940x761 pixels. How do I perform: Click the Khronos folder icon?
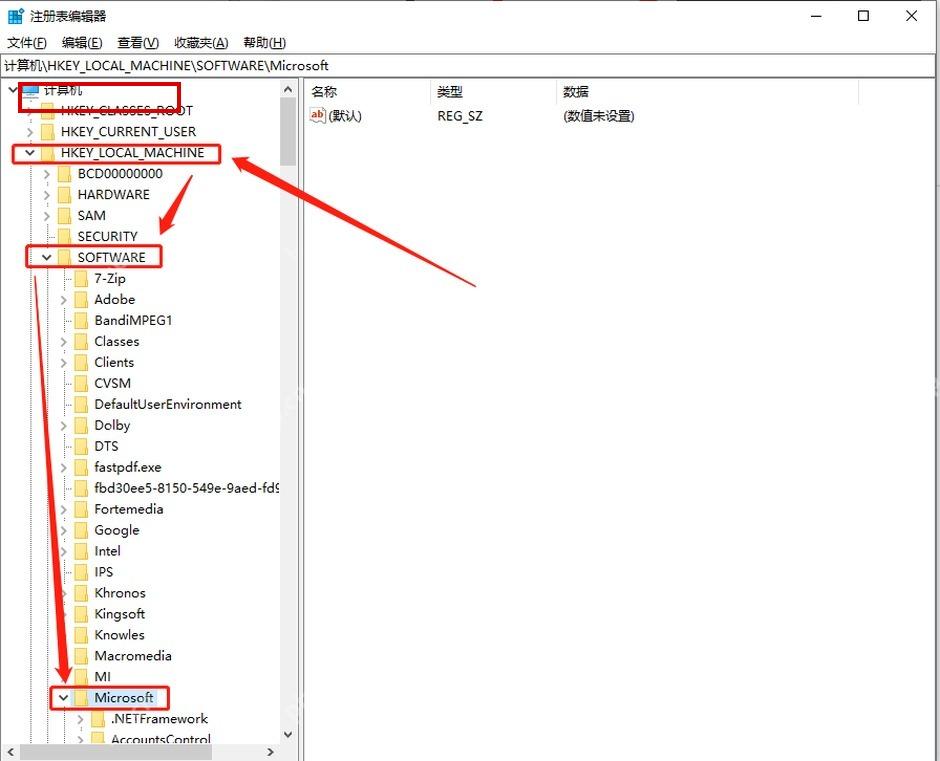[81, 593]
